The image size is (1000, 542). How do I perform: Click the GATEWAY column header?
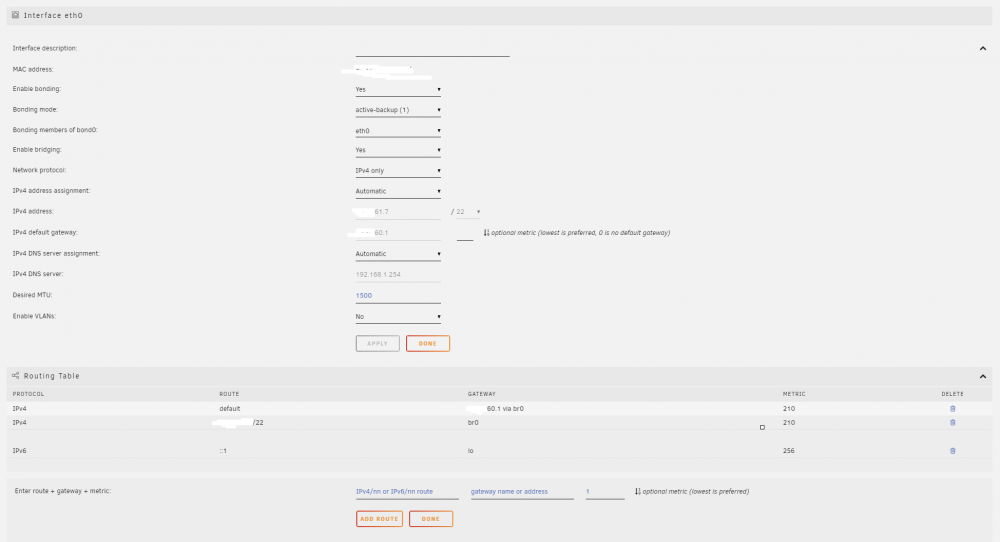point(482,394)
